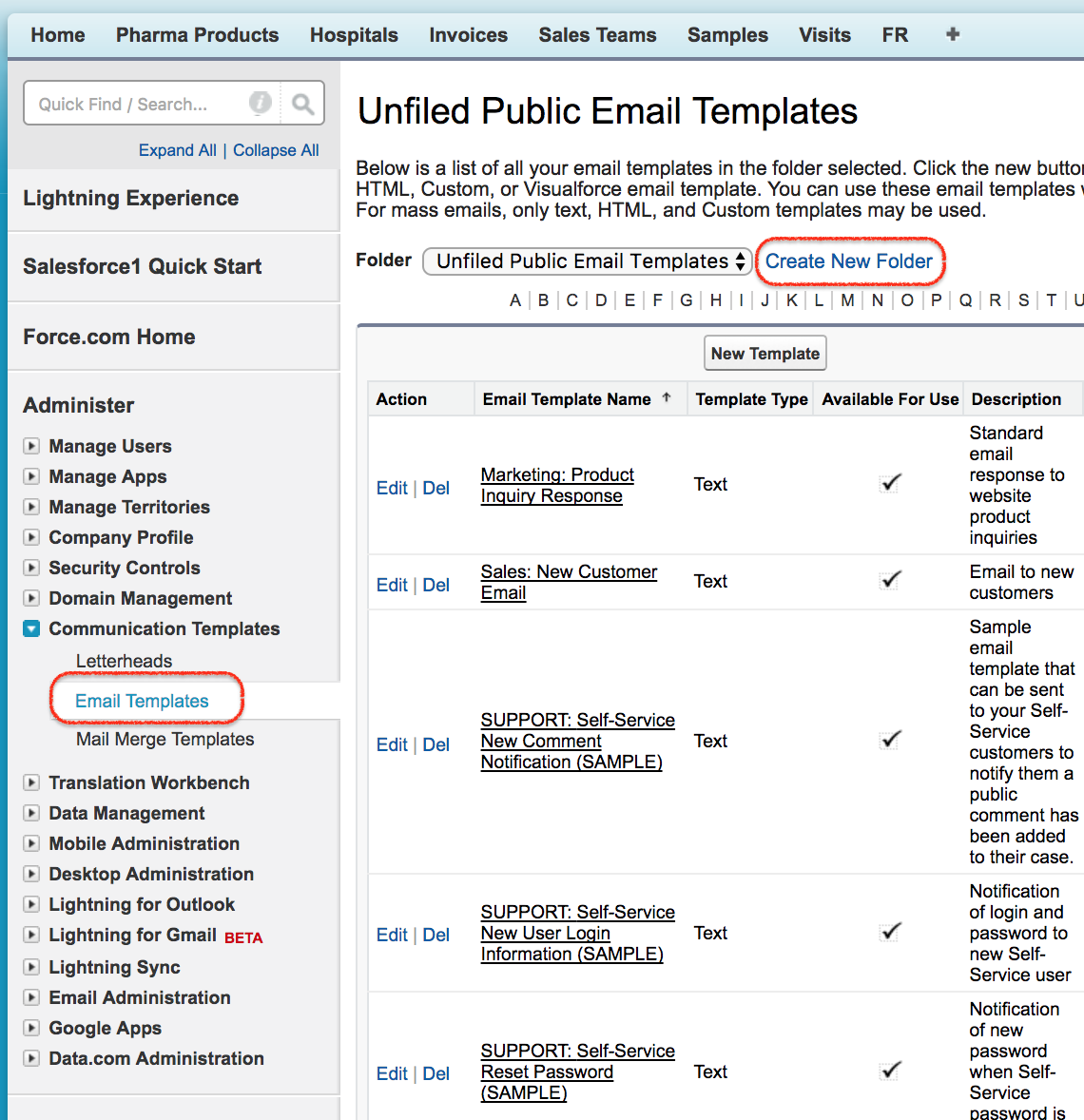The image size is (1084, 1120).
Task: Open the Visits tab
Action: pos(824,35)
